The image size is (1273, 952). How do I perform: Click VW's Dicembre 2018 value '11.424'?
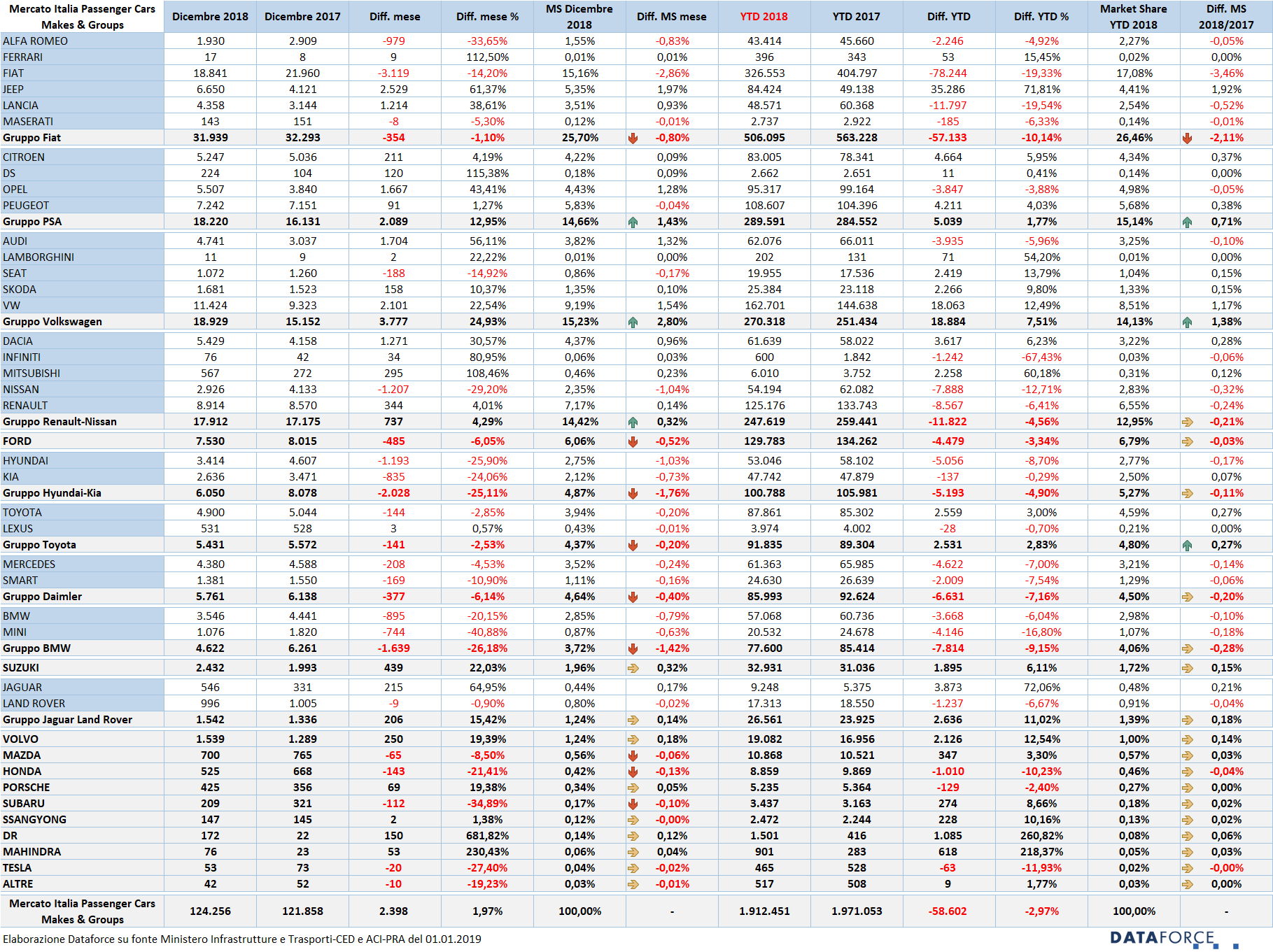[x=210, y=306]
